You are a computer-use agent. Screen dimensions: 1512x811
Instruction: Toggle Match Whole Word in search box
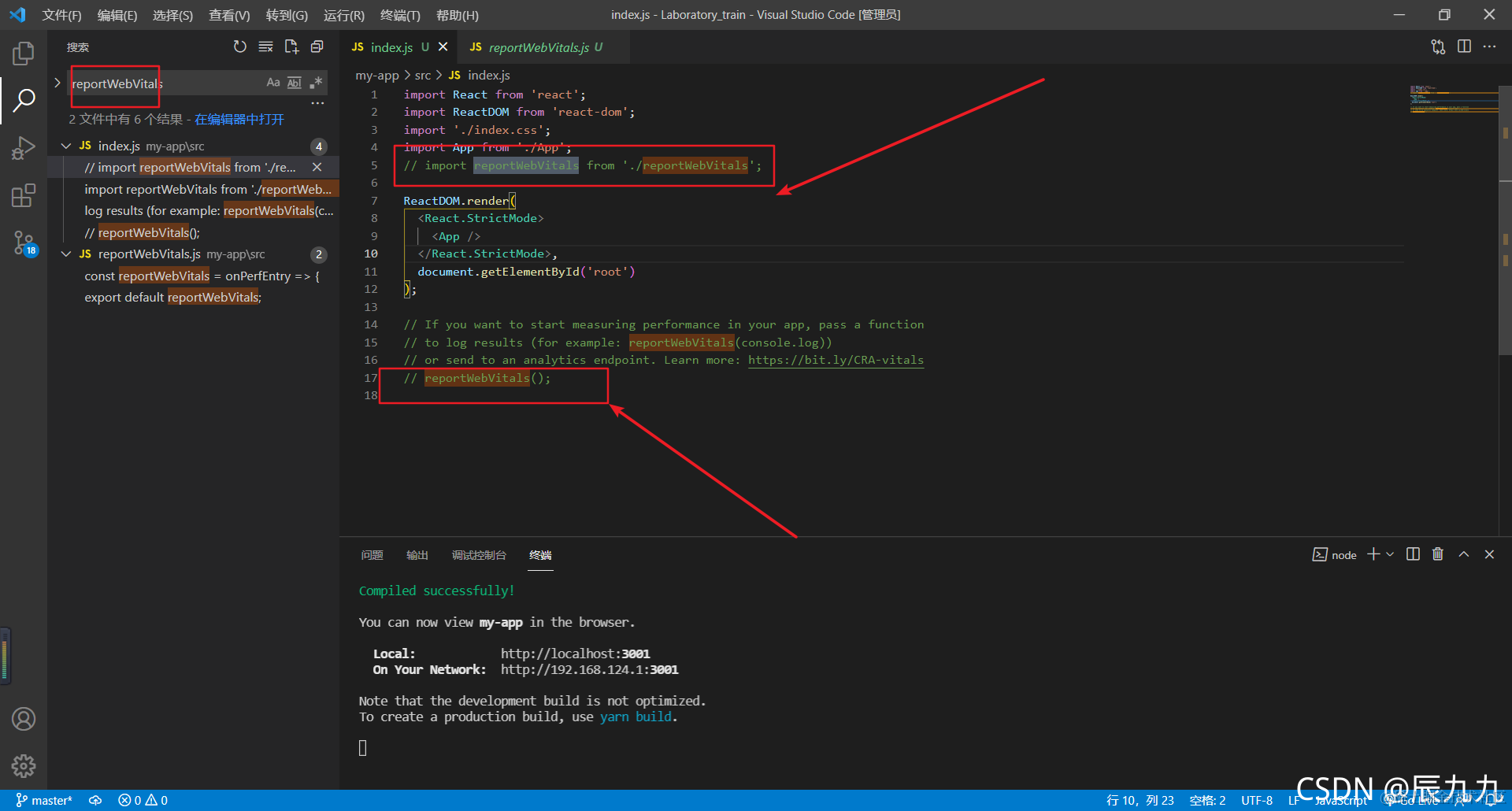pos(295,83)
